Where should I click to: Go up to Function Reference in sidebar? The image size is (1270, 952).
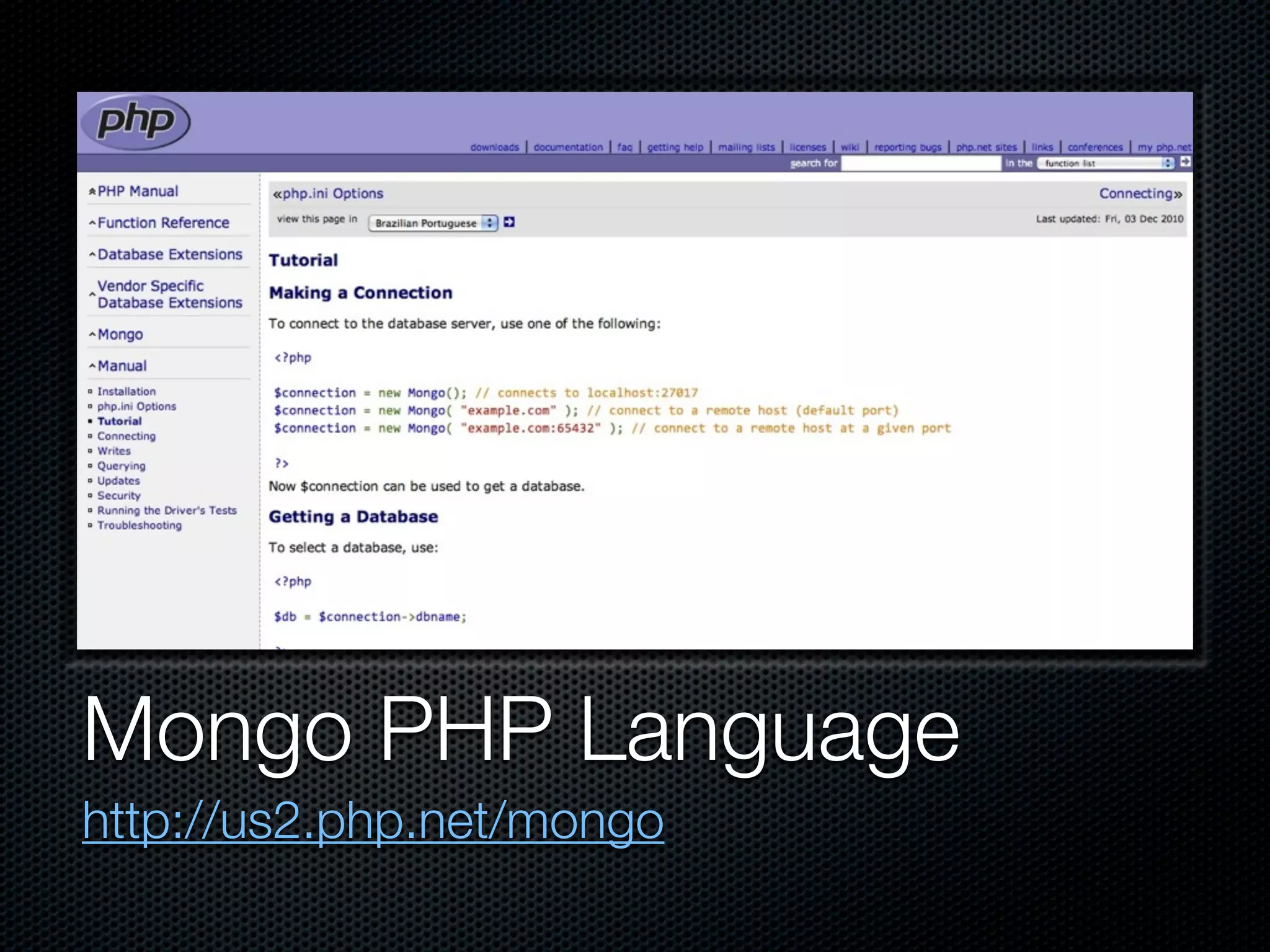[163, 223]
